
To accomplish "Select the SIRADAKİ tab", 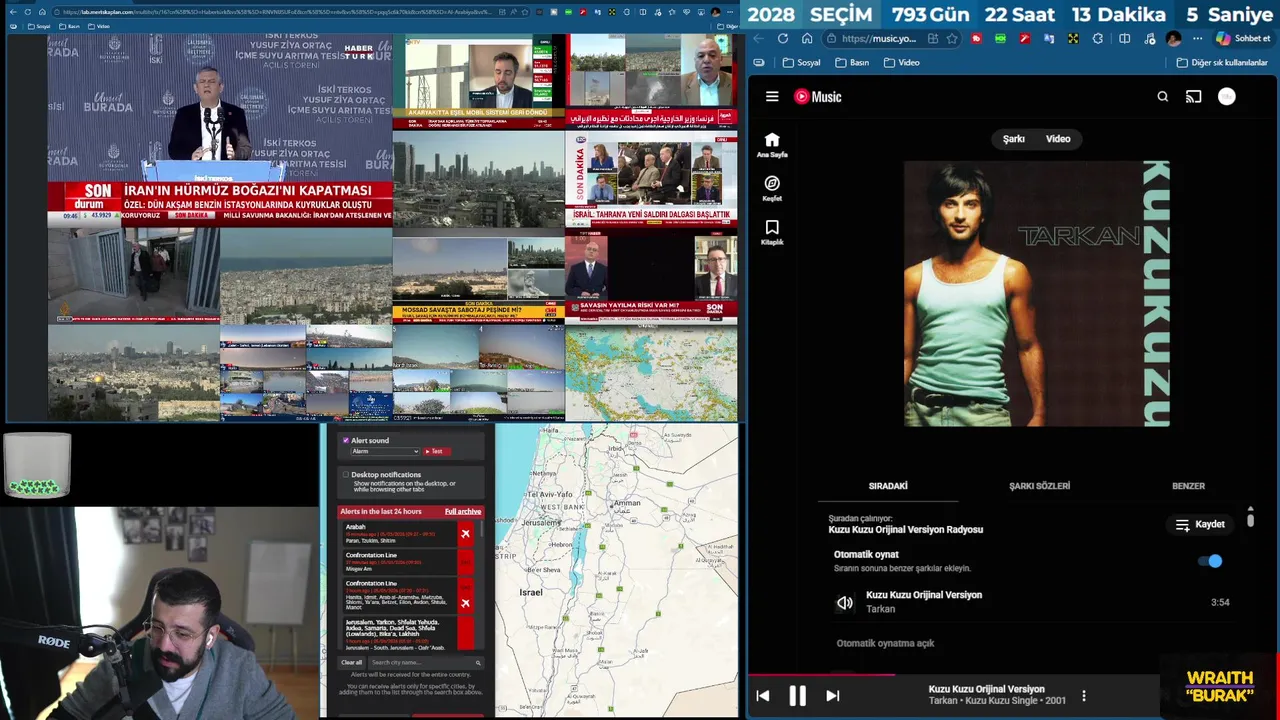I will [888, 486].
